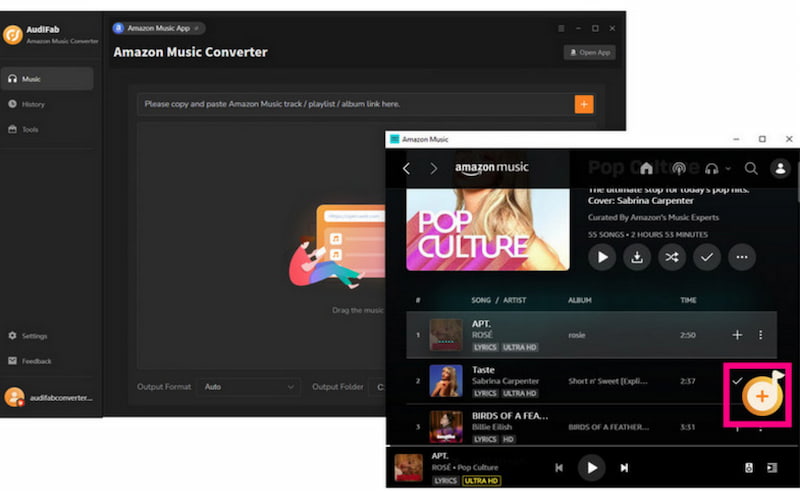Click APT. song thumbnail in list
800x491 pixels.
pyautogui.click(x=446, y=335)
